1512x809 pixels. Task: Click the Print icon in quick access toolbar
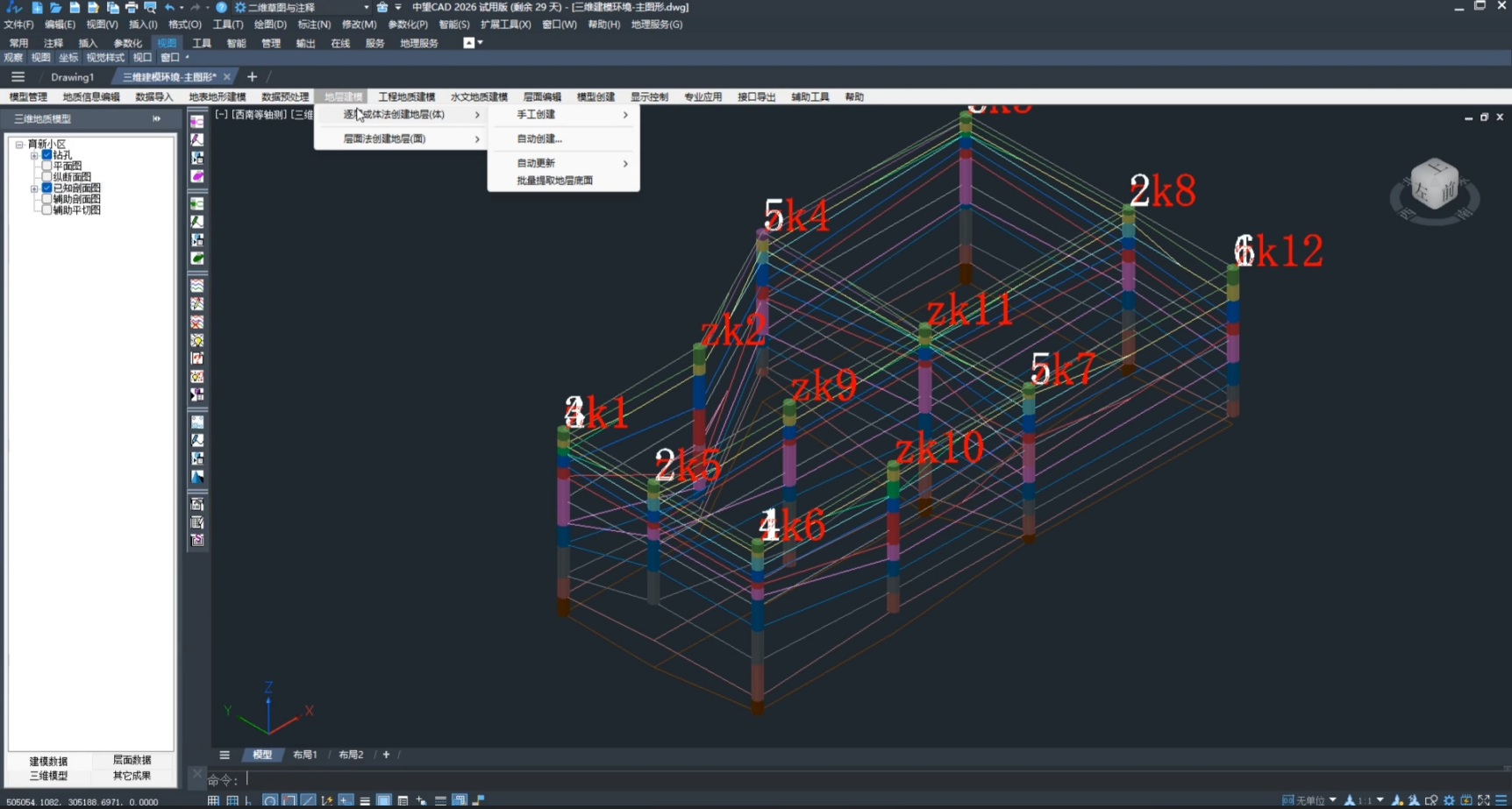(x=132, y=7)
